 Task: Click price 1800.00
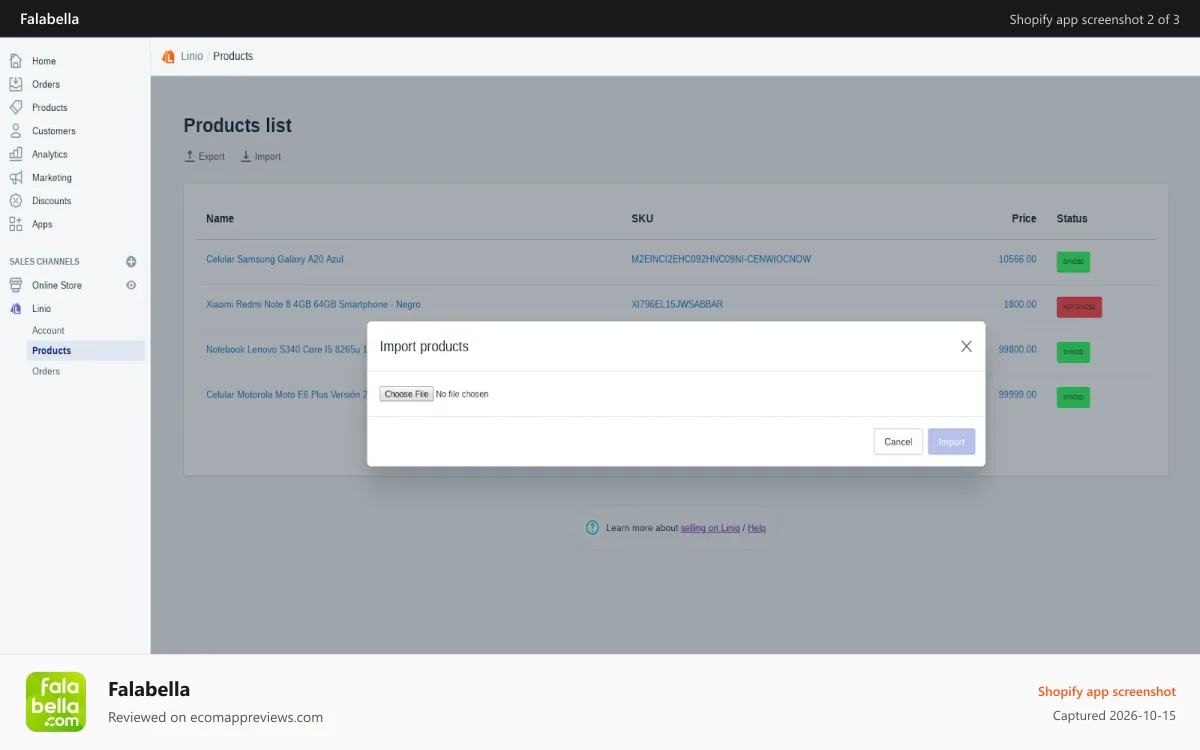click(1020, 304)
